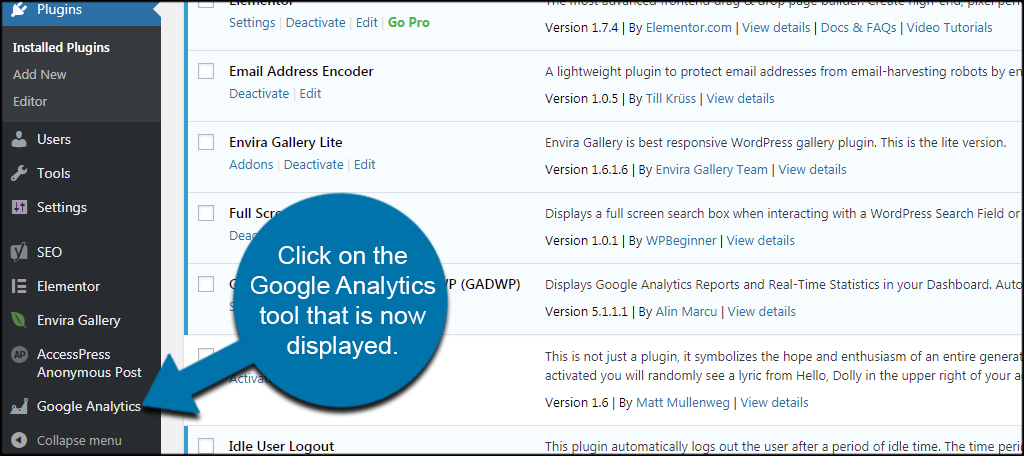1024x456 pixels.
Task: Open the plugin Editor submenu item
Action: [30, 101]
